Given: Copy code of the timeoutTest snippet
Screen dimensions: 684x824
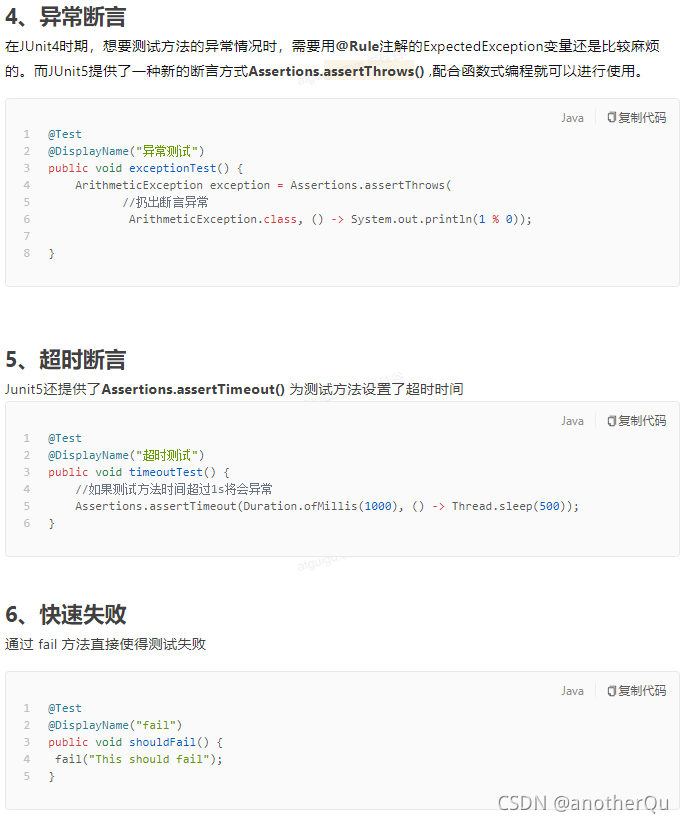Looking at the screenshot, I should tap(636, 420).
